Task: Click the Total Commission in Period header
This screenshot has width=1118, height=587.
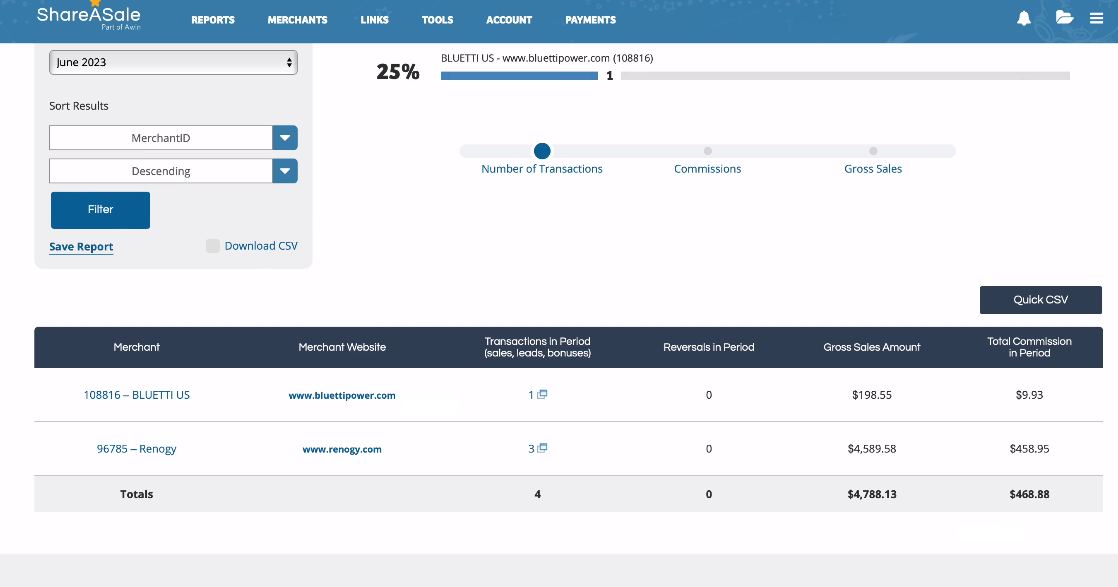Action: point(1029,347)
